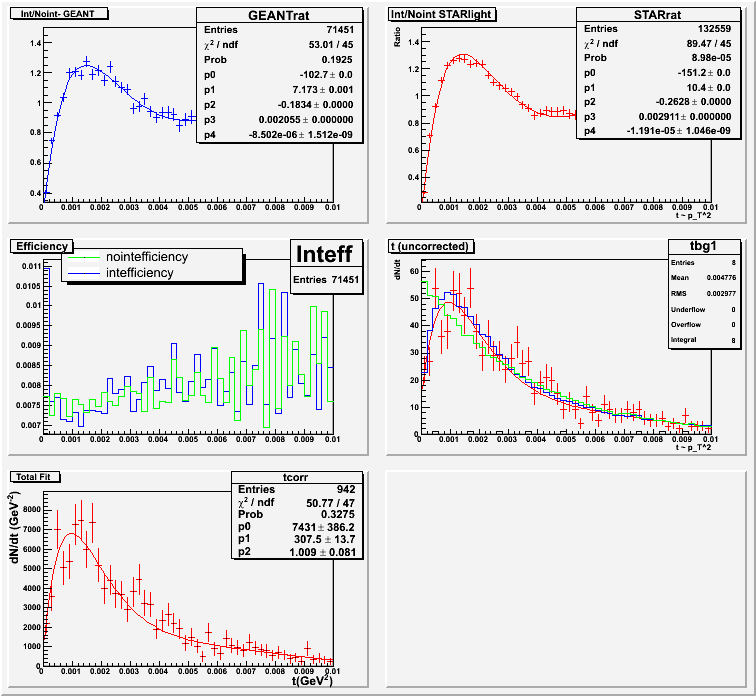Click the 't (uncorrected)' plot title

pos(430,245)
